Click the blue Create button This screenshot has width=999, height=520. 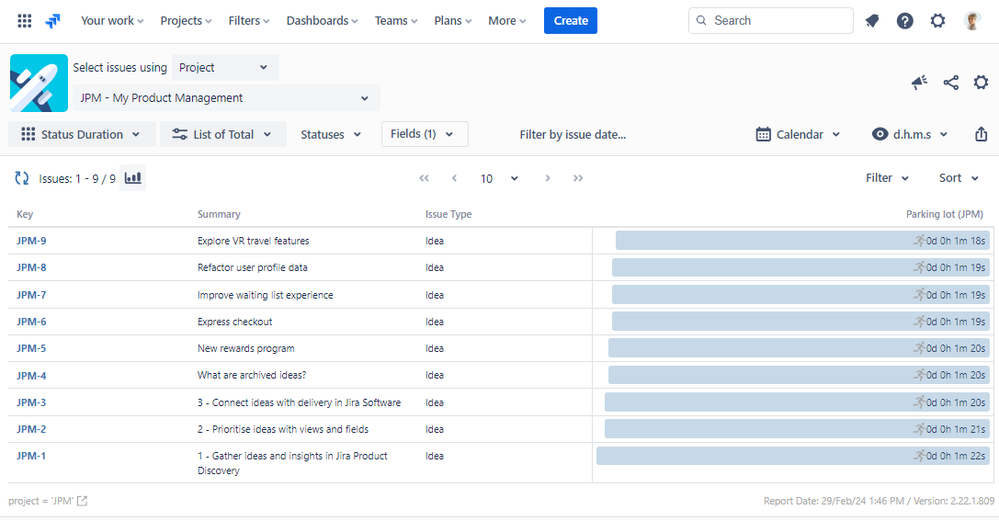pyautogui.click(x=570, y=20)
